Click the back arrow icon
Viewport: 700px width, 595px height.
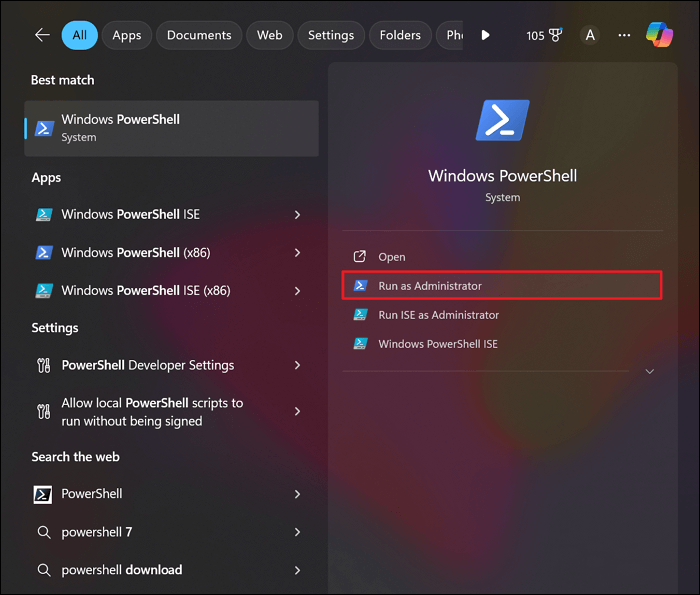pos(42,35)
